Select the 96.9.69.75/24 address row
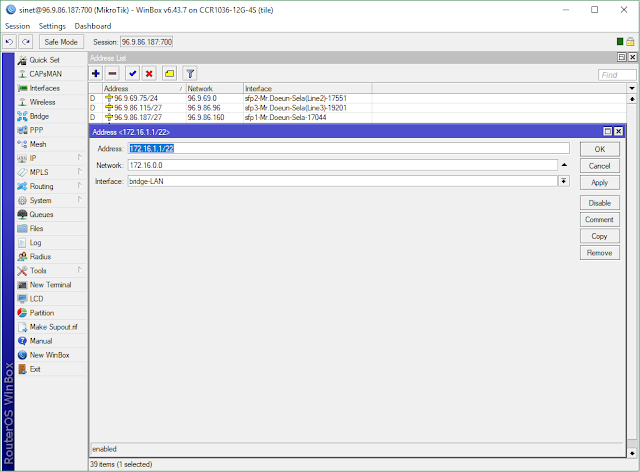The image size is (640, 472). point(358,98)
